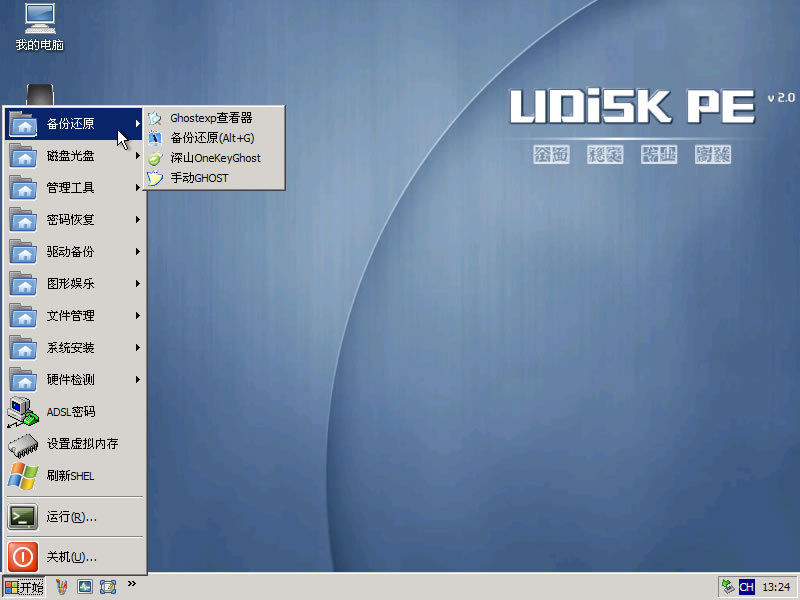Click the green arrow safely-remove tray icon
The width and height of the screenshot is (800, 600).
click(x=728, y=587)
